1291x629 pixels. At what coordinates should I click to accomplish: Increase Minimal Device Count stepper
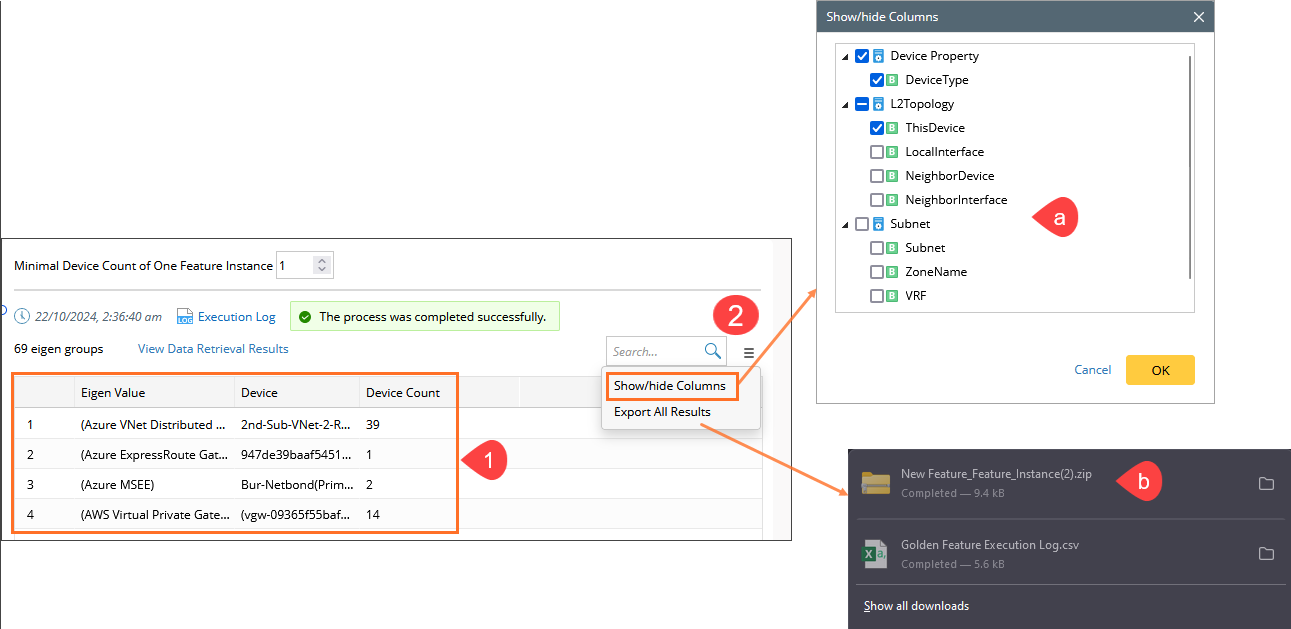[x=321, y=261]
